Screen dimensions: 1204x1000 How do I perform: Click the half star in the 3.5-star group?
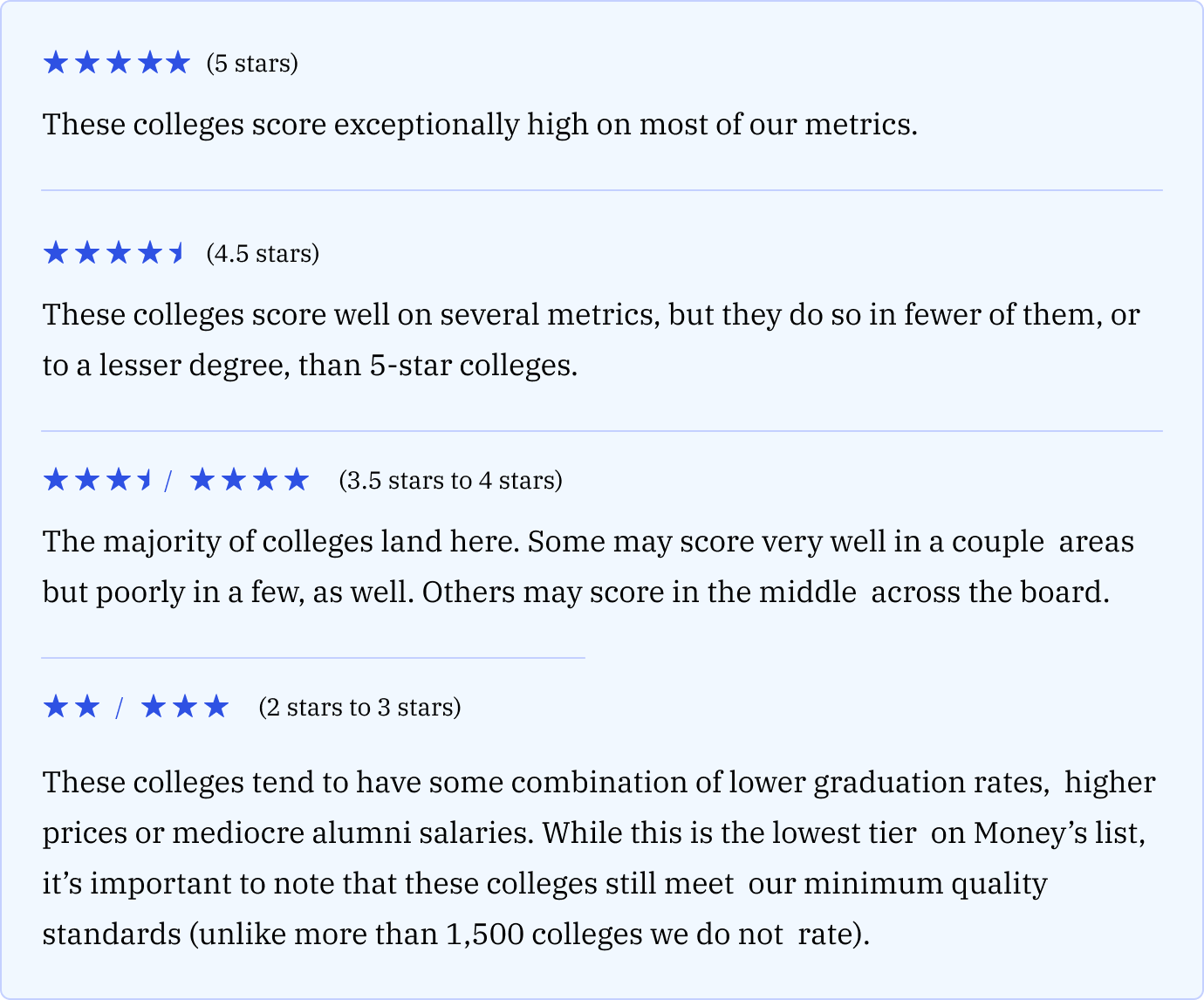point(146,480)
